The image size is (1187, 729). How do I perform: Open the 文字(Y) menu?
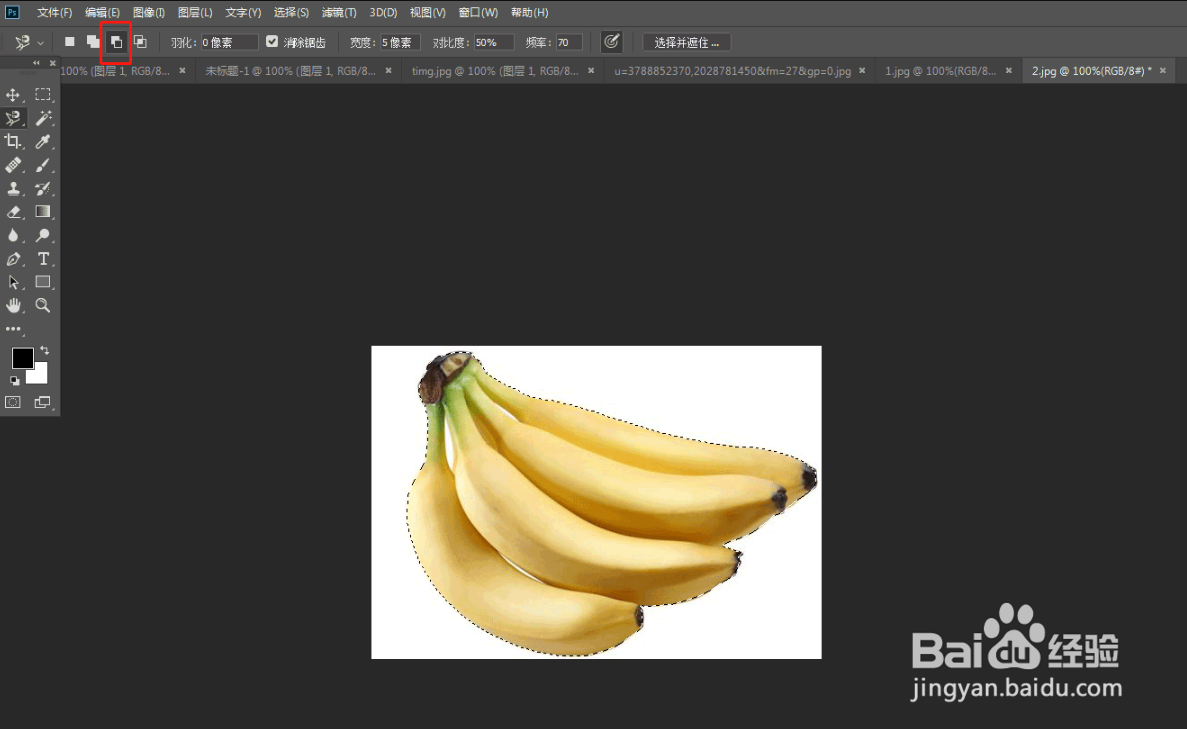[x=243, y=13]
